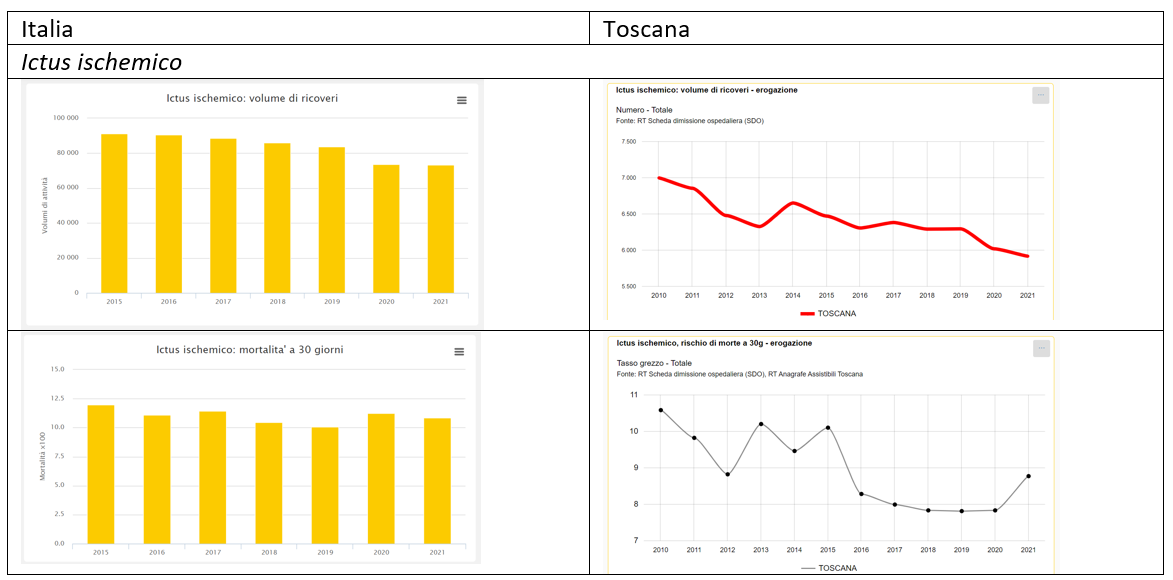Pick the 2010 data point on the rischio di morte line
Screen dimensions: 1173x580
(x=661, y=410)
